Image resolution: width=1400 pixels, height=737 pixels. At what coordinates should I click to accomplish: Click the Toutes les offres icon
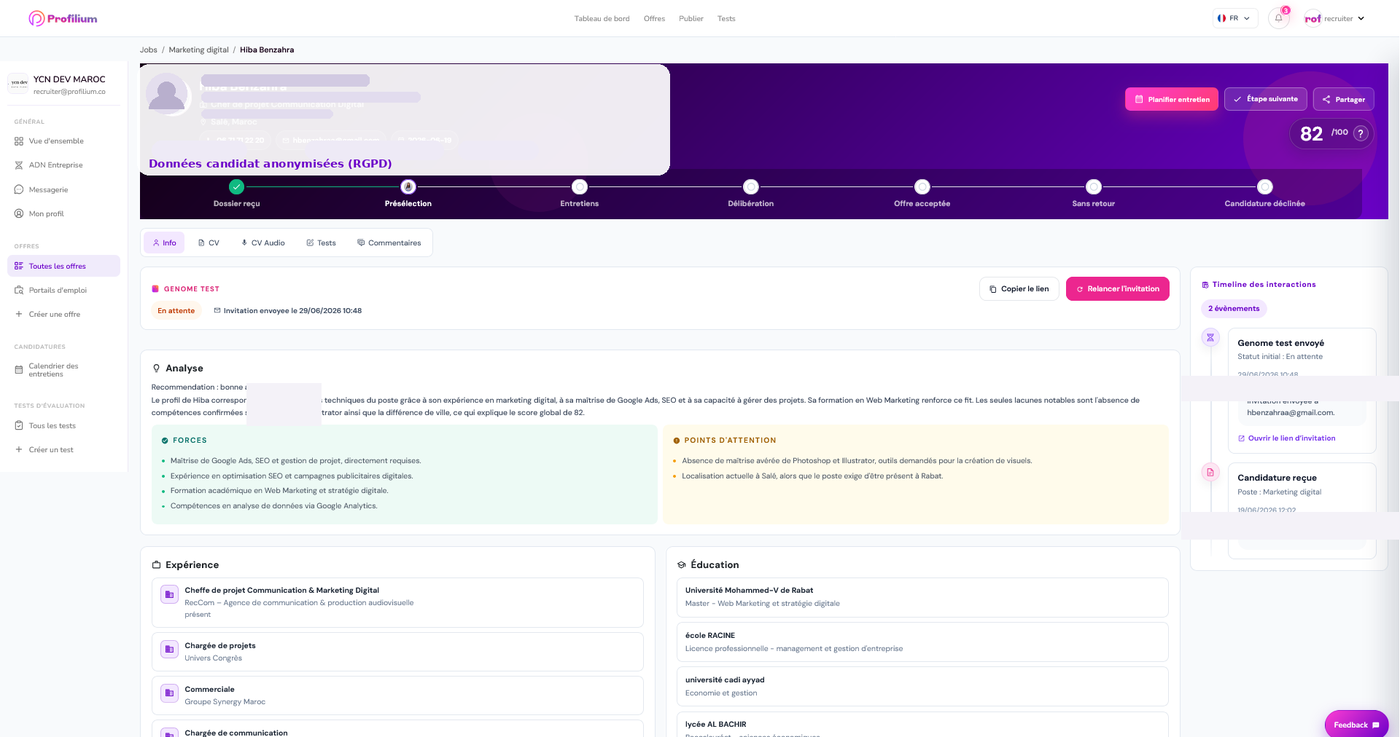point(19,266)
